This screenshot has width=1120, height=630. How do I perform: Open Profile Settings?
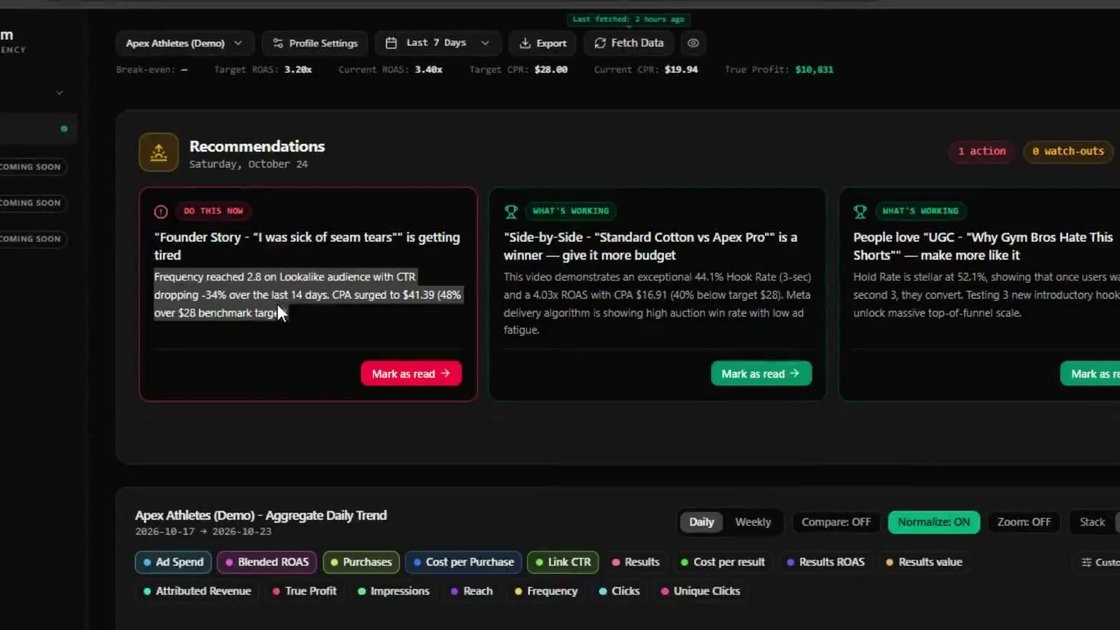click(315, 43)
